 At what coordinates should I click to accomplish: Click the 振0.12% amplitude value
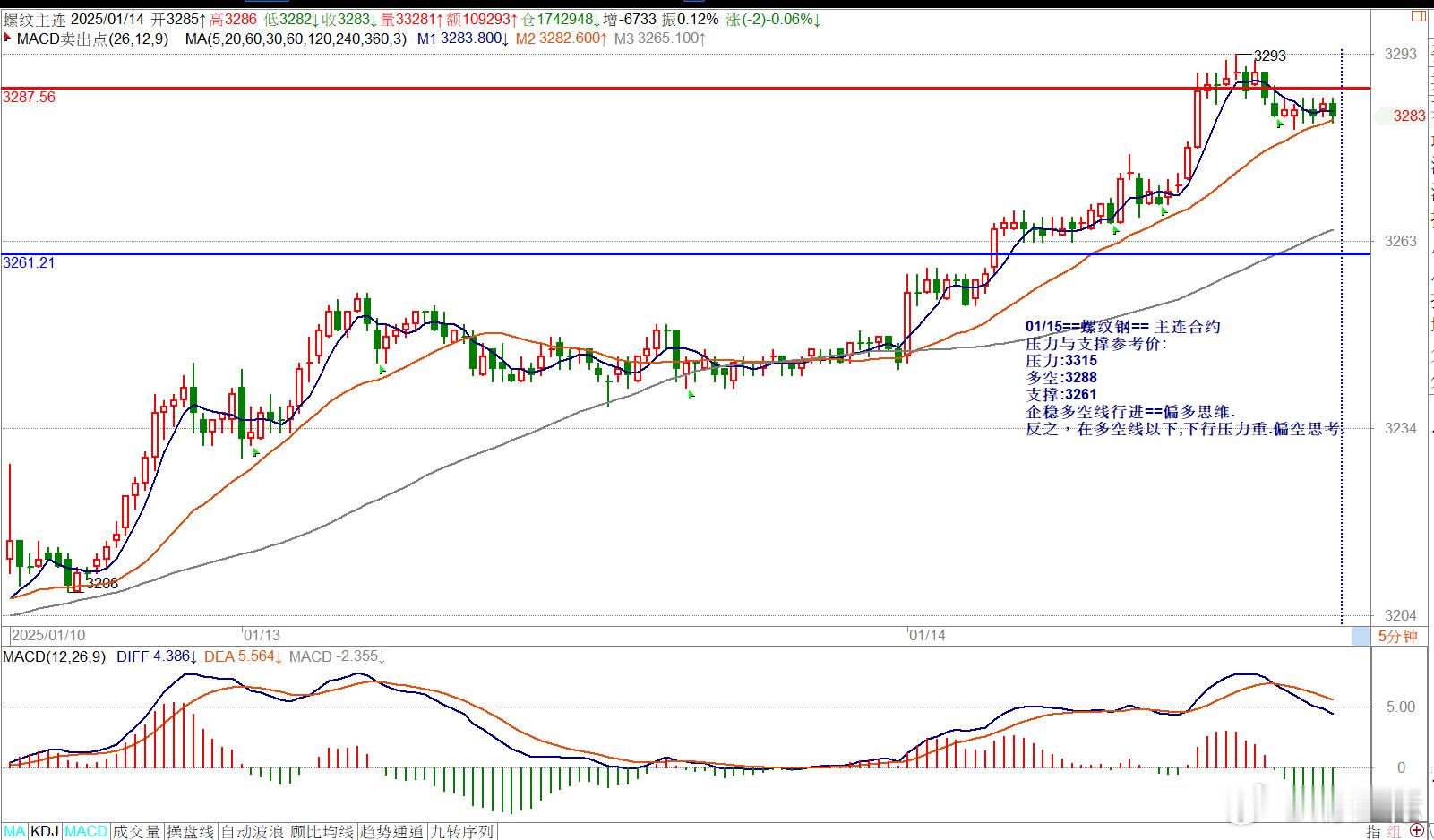[691, 19]
